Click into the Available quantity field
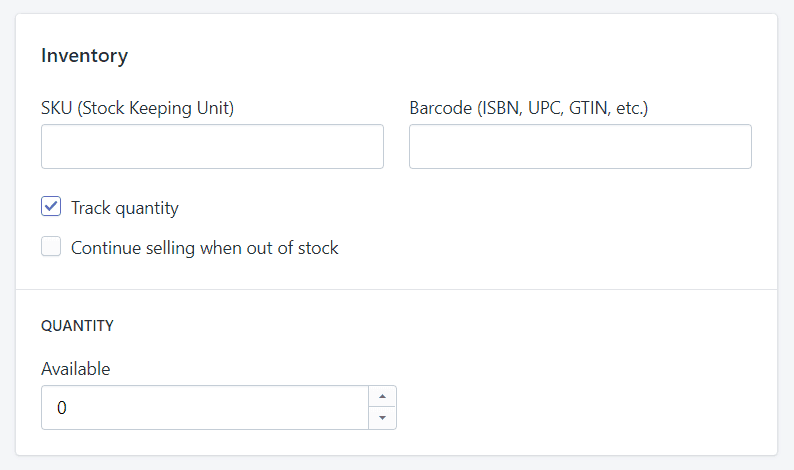 click(x=205, y=408)
